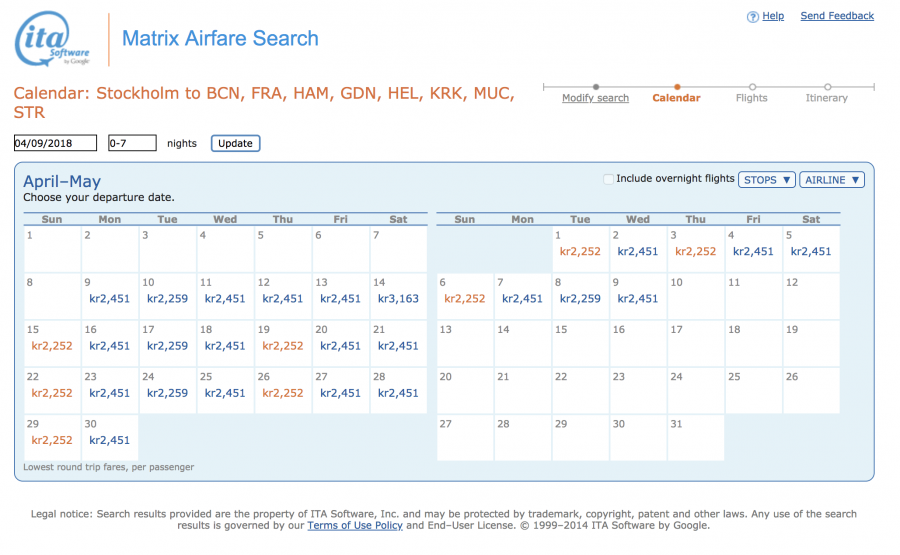
Task: Click the Itinerary step label
Action: [826, 98]
